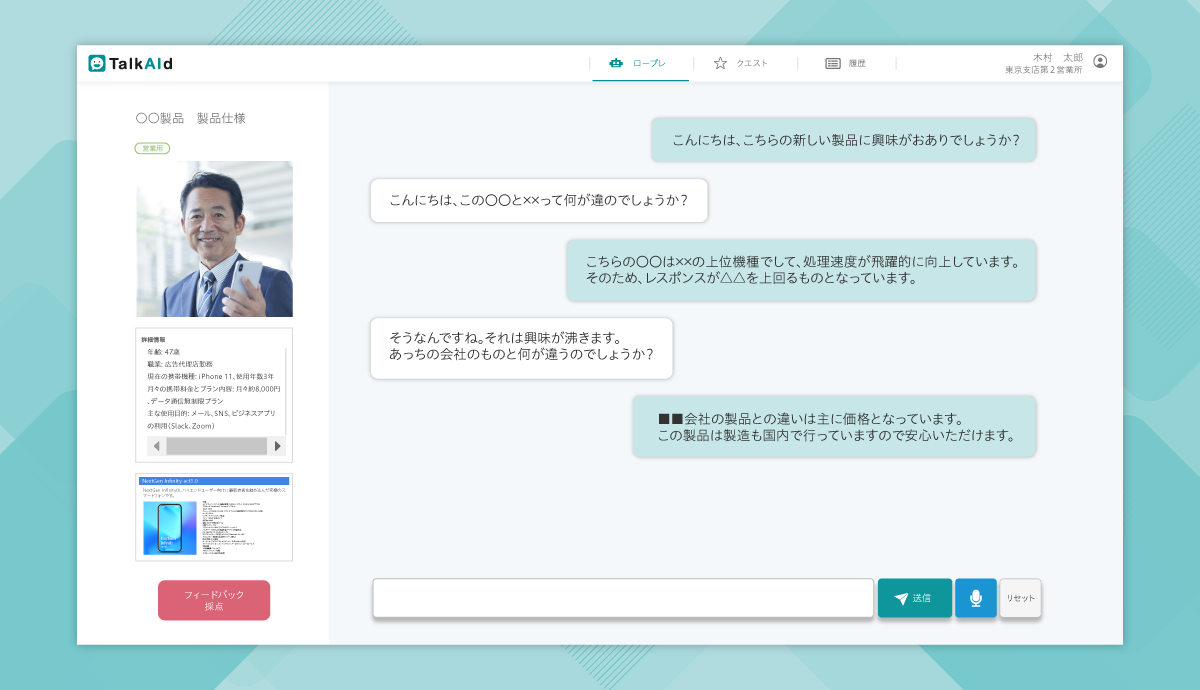The width and height of the screenshot is (1200, 690).
Task: Click the details panel vertical scrollbar
Action: [x=287, y=390]
